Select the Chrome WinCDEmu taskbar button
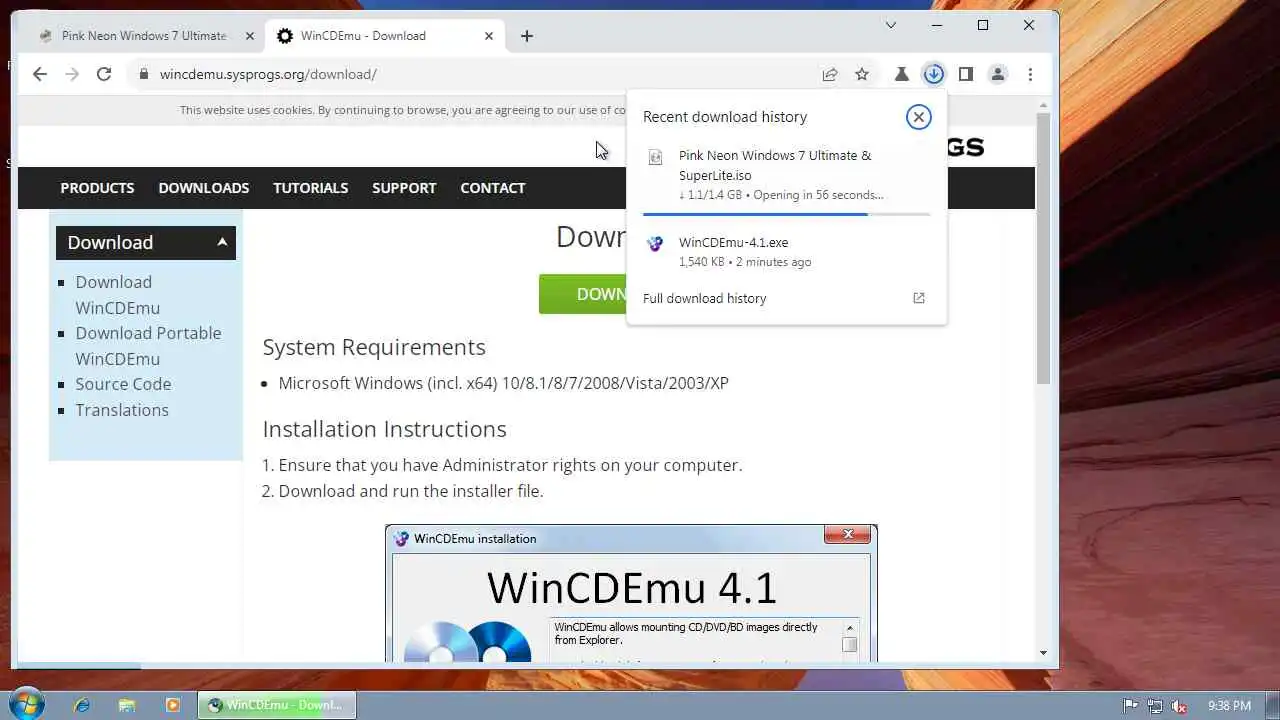This screenshot has width=1280, height=720. tap(276, 705)
